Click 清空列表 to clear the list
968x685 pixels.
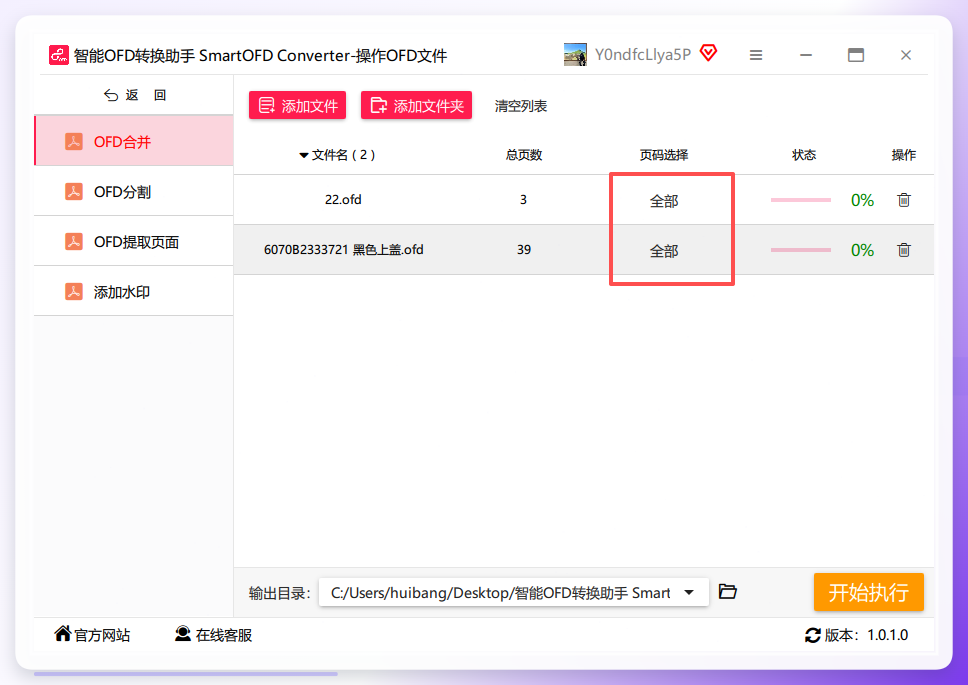521,106
